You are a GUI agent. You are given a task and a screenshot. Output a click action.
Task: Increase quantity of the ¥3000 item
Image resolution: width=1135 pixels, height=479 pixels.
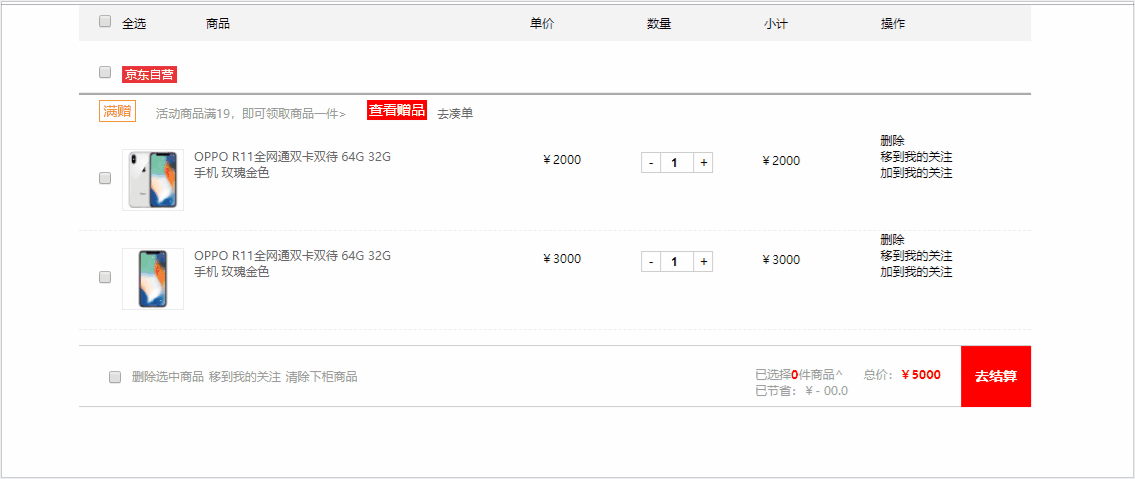704,262
